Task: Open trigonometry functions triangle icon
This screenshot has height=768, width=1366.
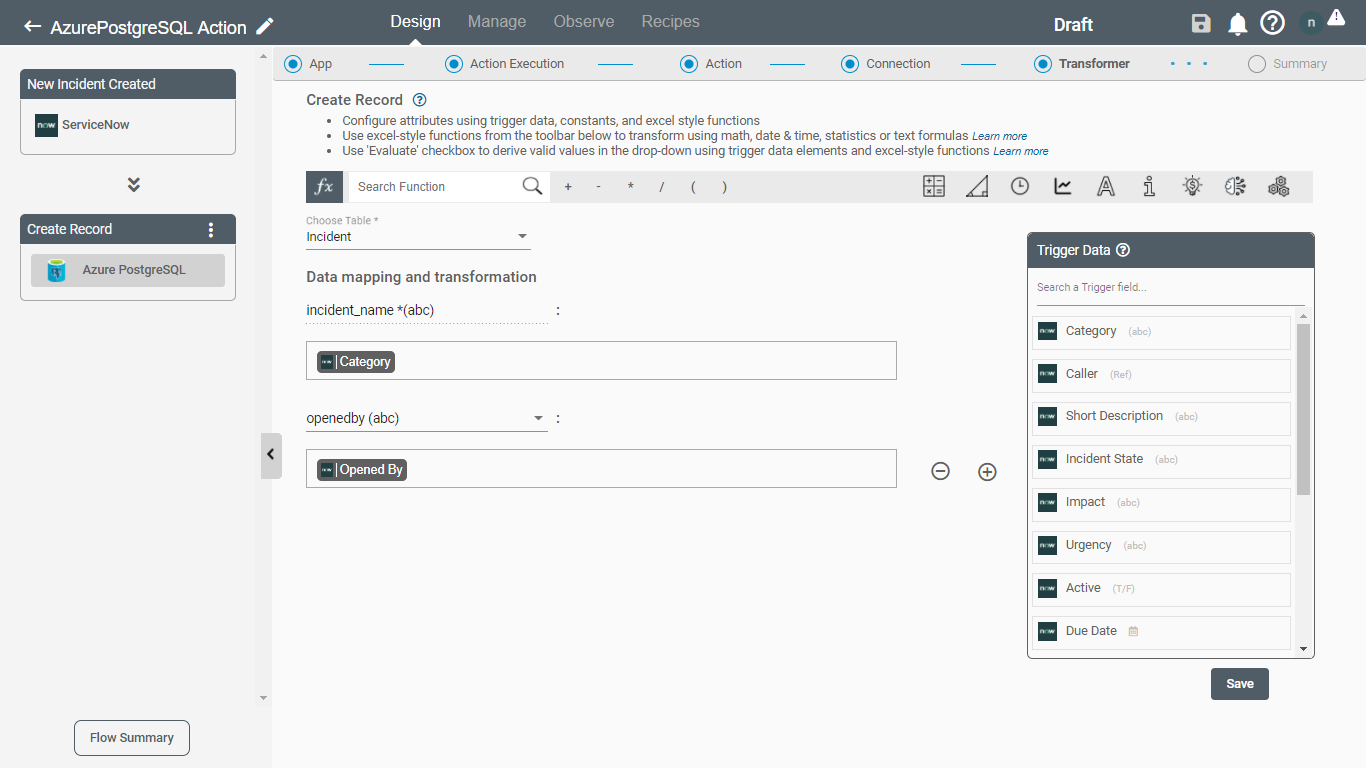Action: (977, 186)
